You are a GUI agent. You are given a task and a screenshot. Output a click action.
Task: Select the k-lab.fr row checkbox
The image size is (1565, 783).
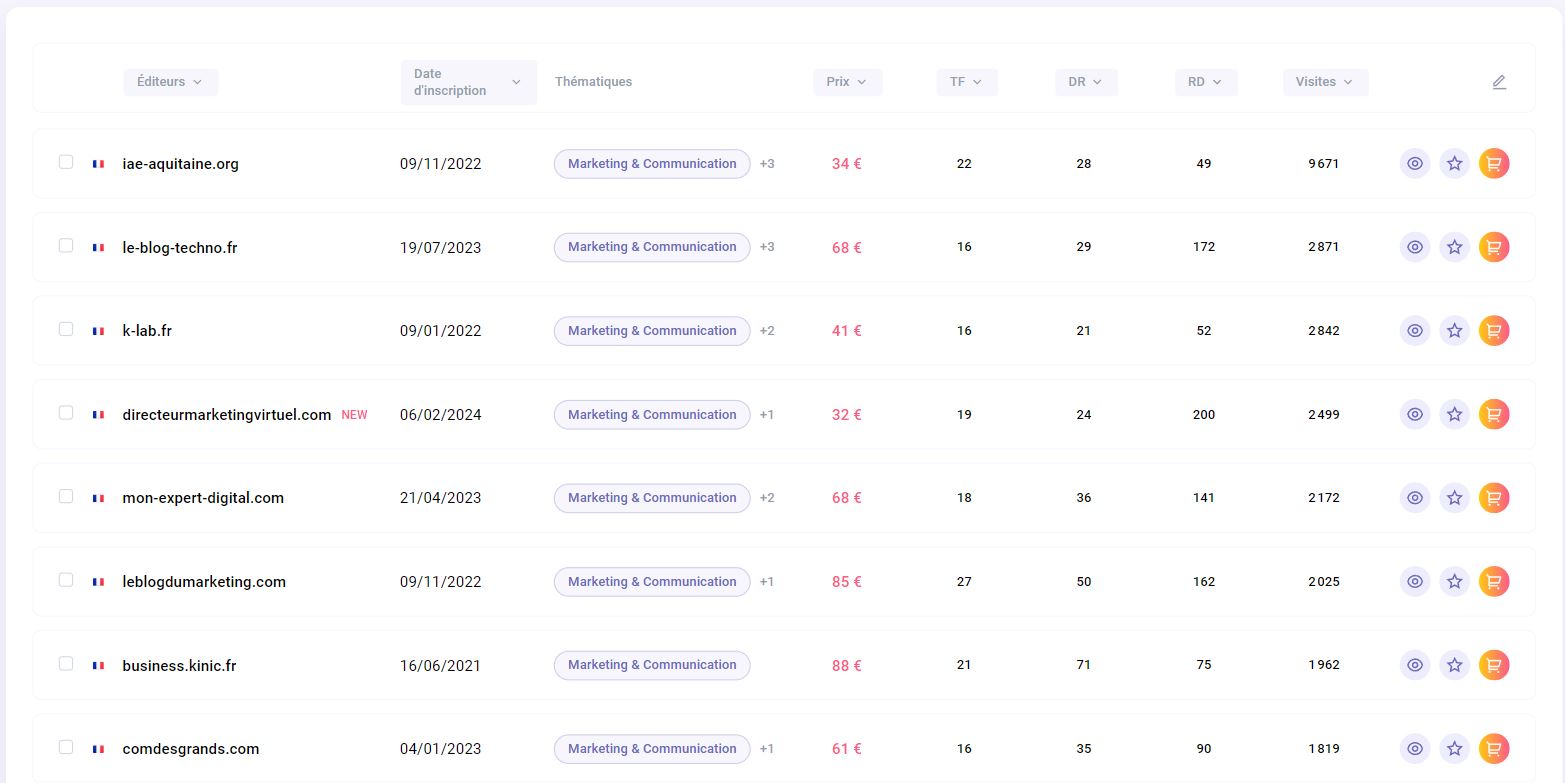(x=66, y=329)
